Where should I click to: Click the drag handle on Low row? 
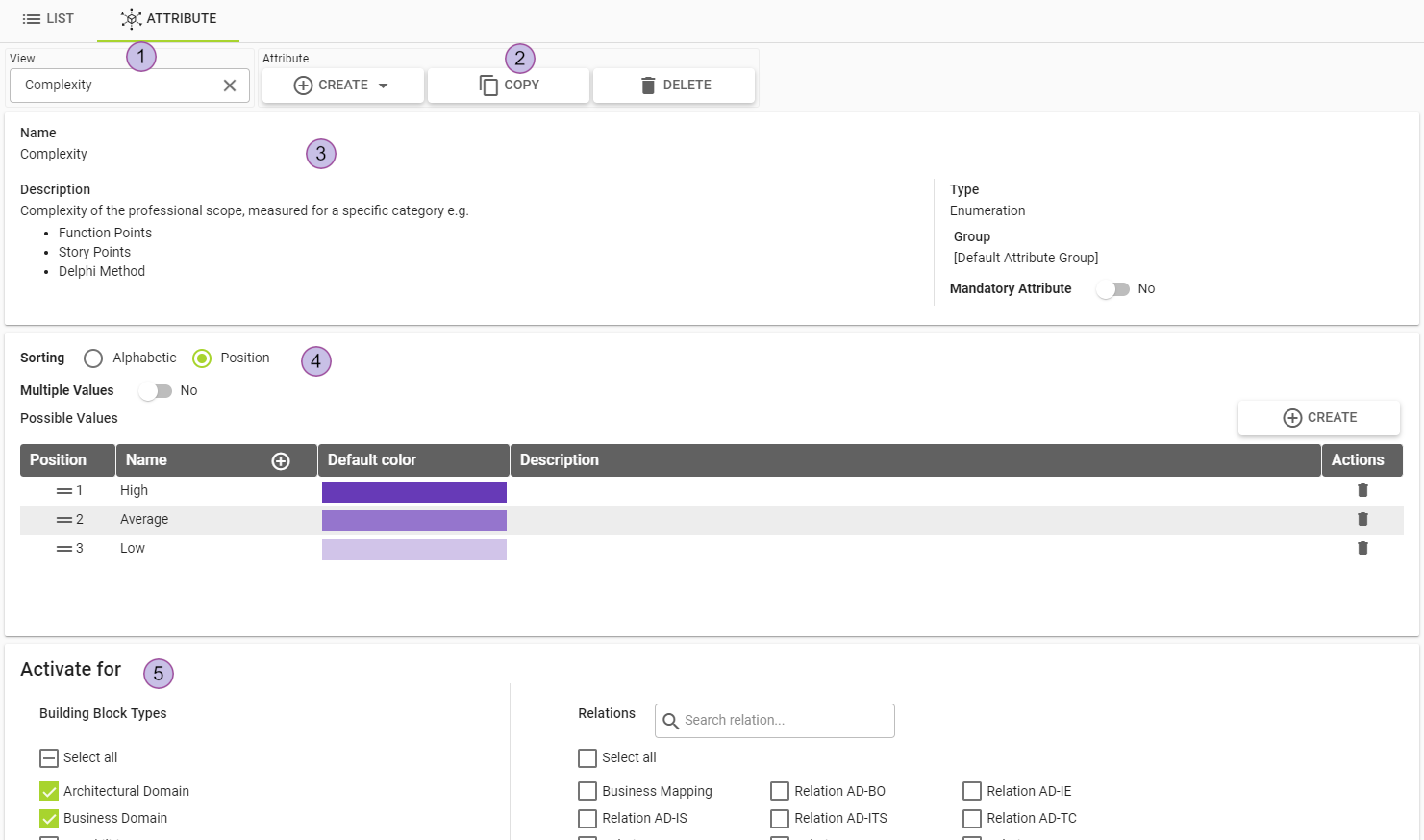[64, 549]
